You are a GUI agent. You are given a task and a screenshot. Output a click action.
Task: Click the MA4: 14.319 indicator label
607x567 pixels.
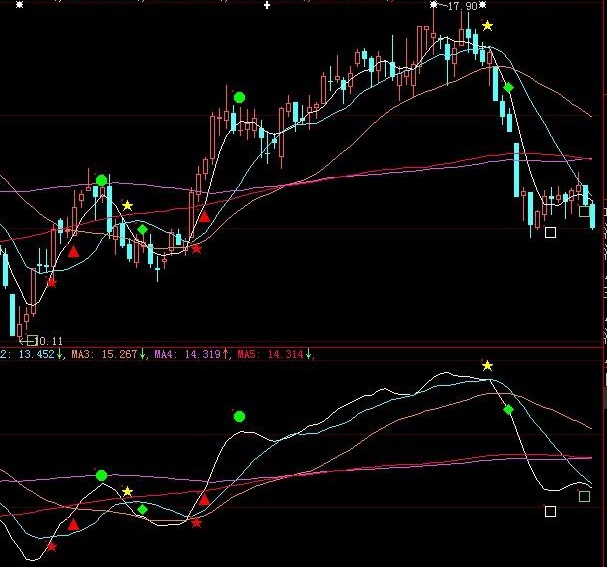(188, 354)
